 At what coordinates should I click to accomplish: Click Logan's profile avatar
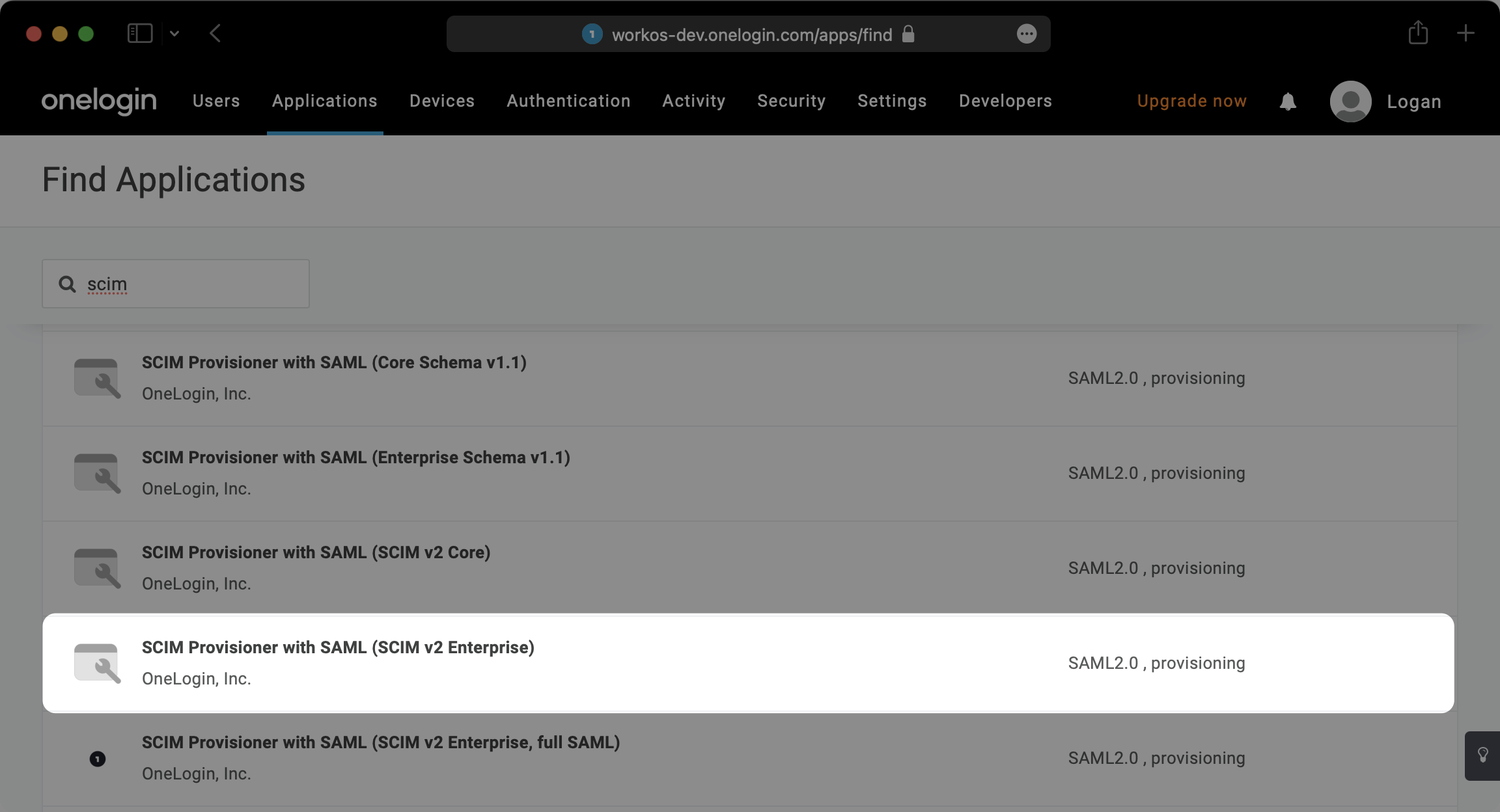pyautogui.click(x=1349, y=101)
